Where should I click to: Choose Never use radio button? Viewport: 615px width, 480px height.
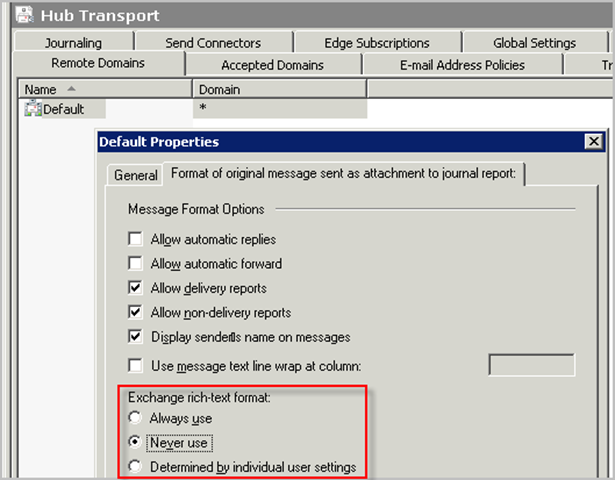(x=135, y=442)
